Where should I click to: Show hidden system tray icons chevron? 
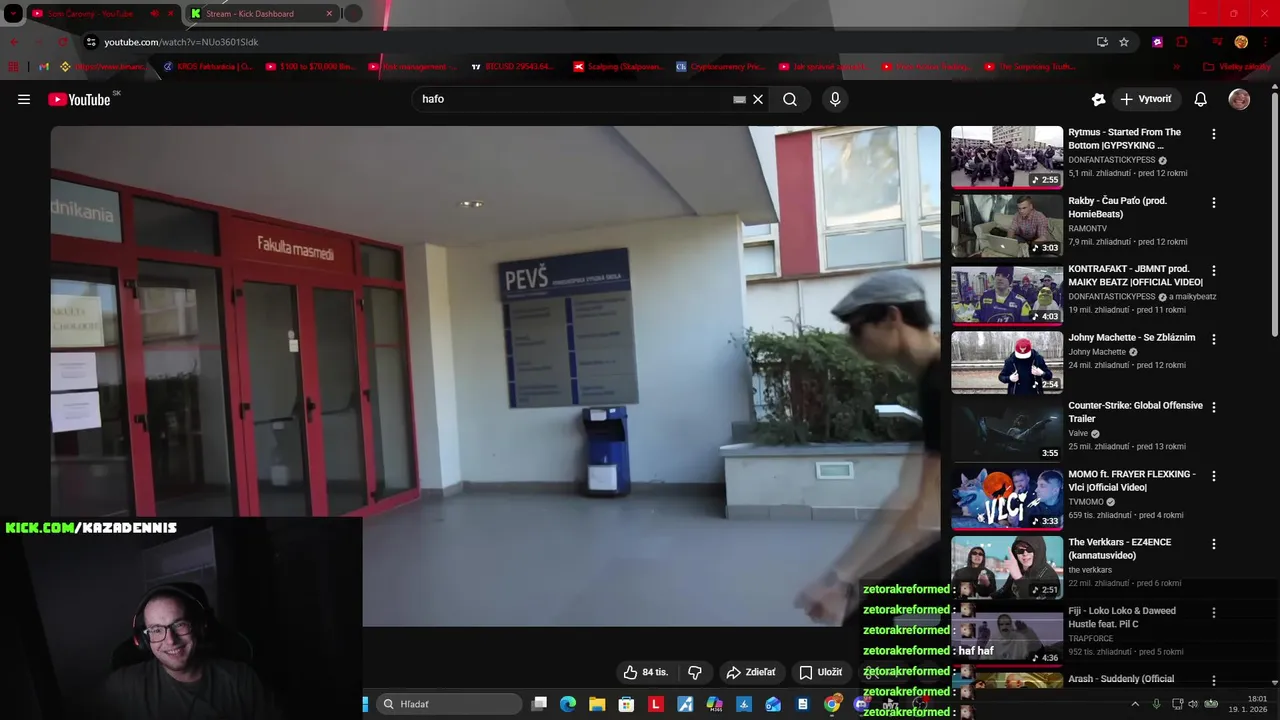(1135, 704)
